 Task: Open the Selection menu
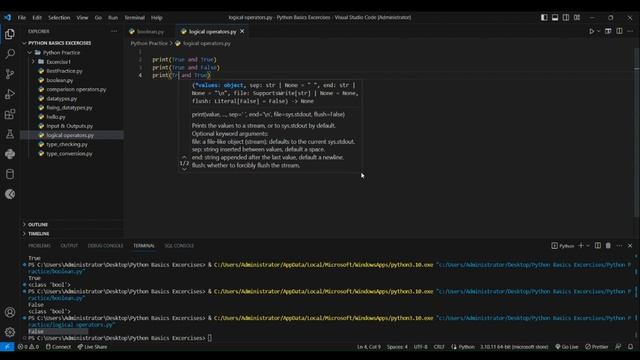pos(59,18)
